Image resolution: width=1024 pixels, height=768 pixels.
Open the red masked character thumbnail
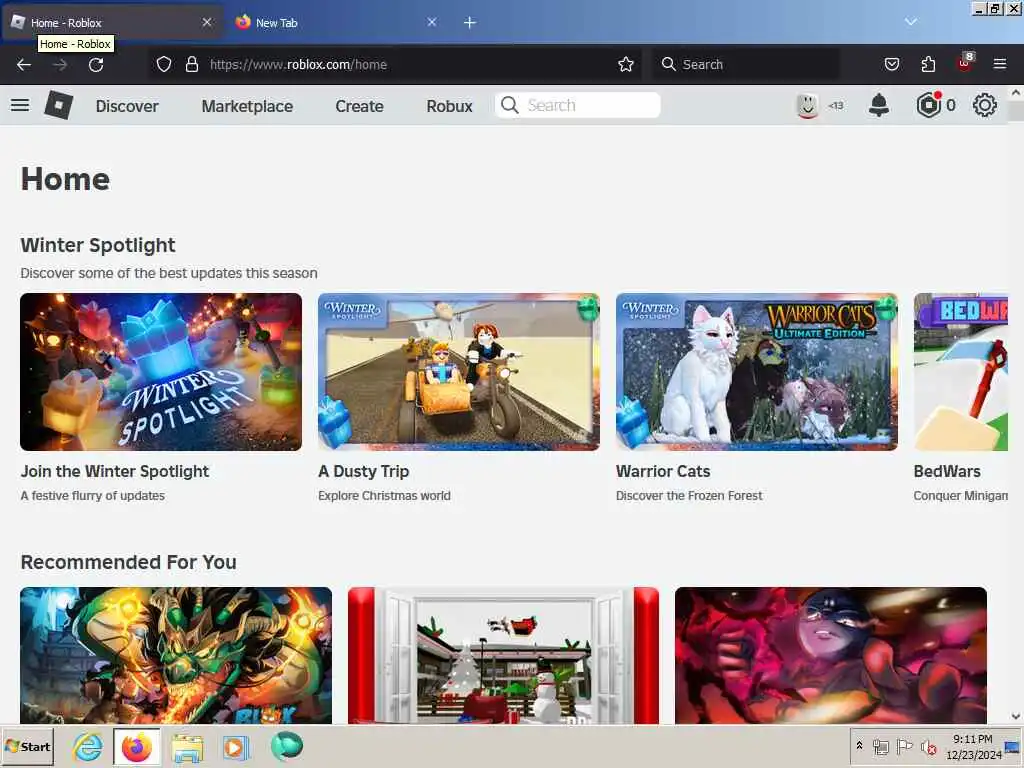pyautogui.click(x=831, y=655)
